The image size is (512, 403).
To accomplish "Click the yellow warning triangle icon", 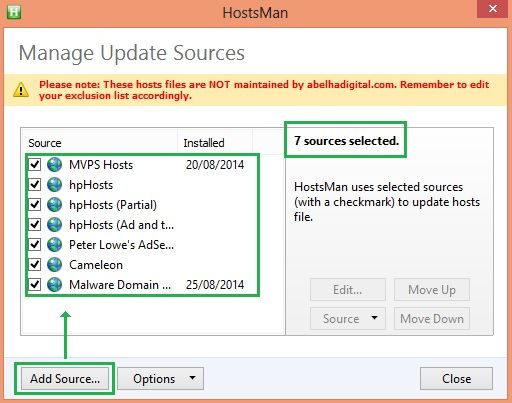I will click(21, 90).
